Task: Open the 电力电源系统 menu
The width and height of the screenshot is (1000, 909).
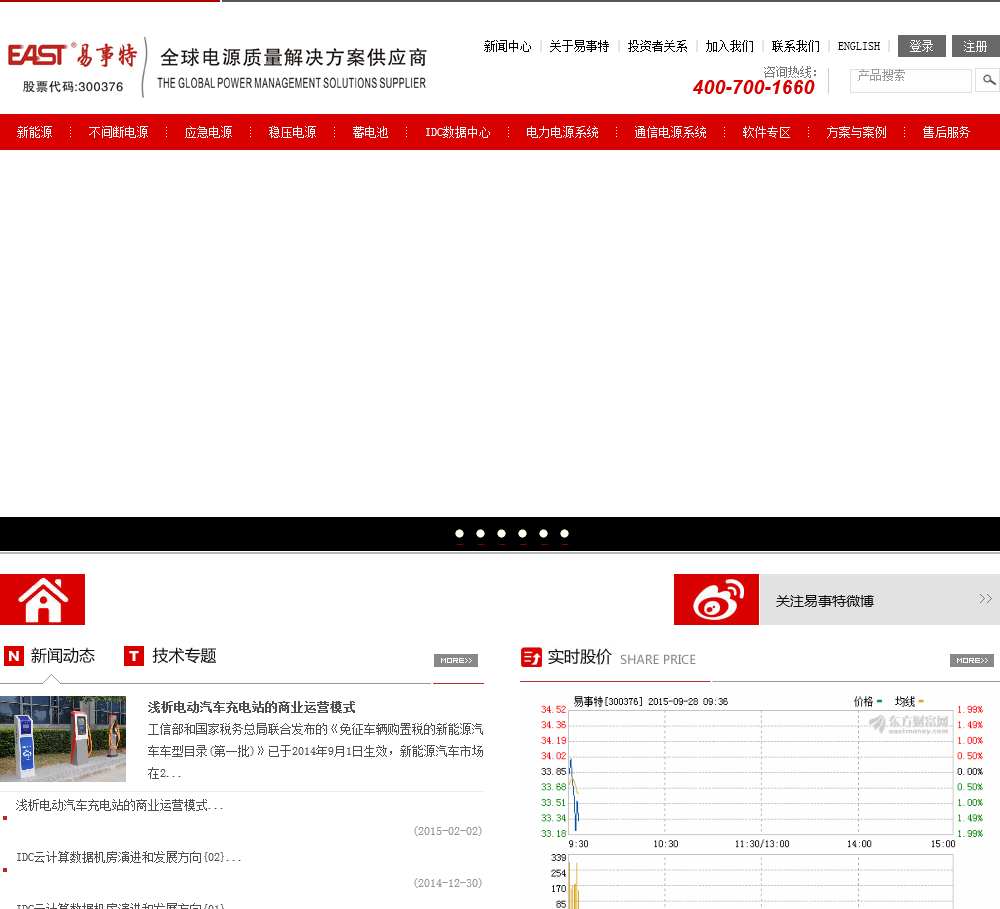Action: [x=562, y=132]
